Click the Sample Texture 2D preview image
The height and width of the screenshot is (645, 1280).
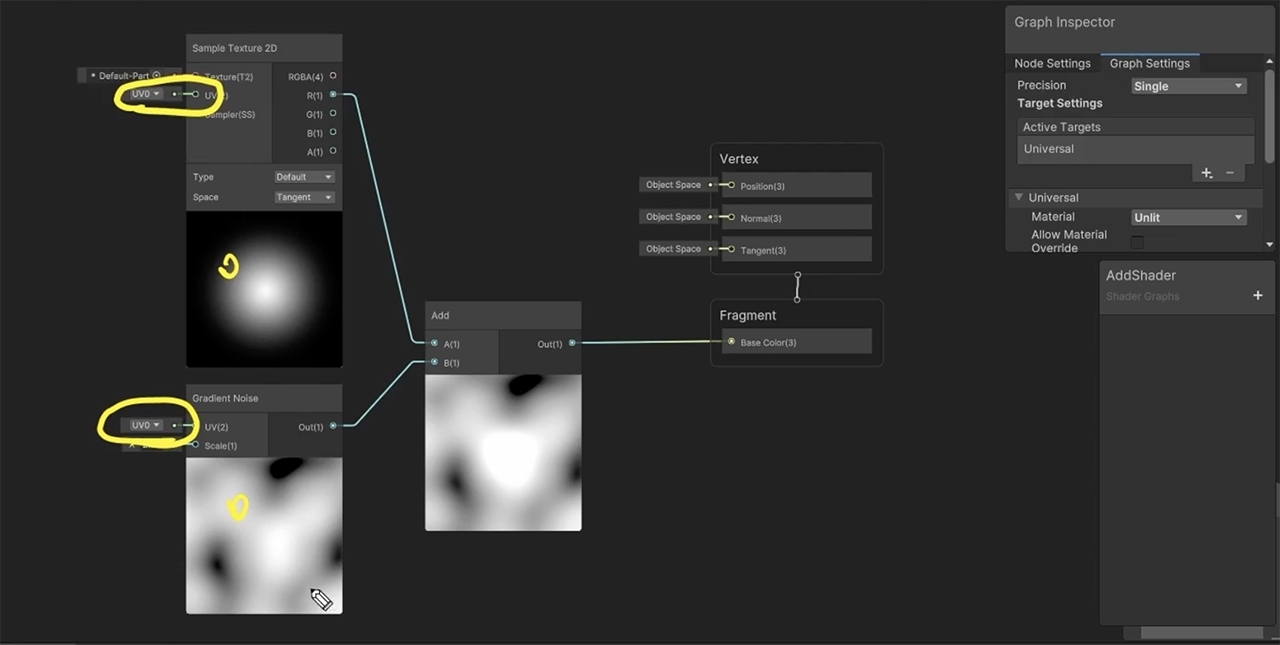(264, 289)
